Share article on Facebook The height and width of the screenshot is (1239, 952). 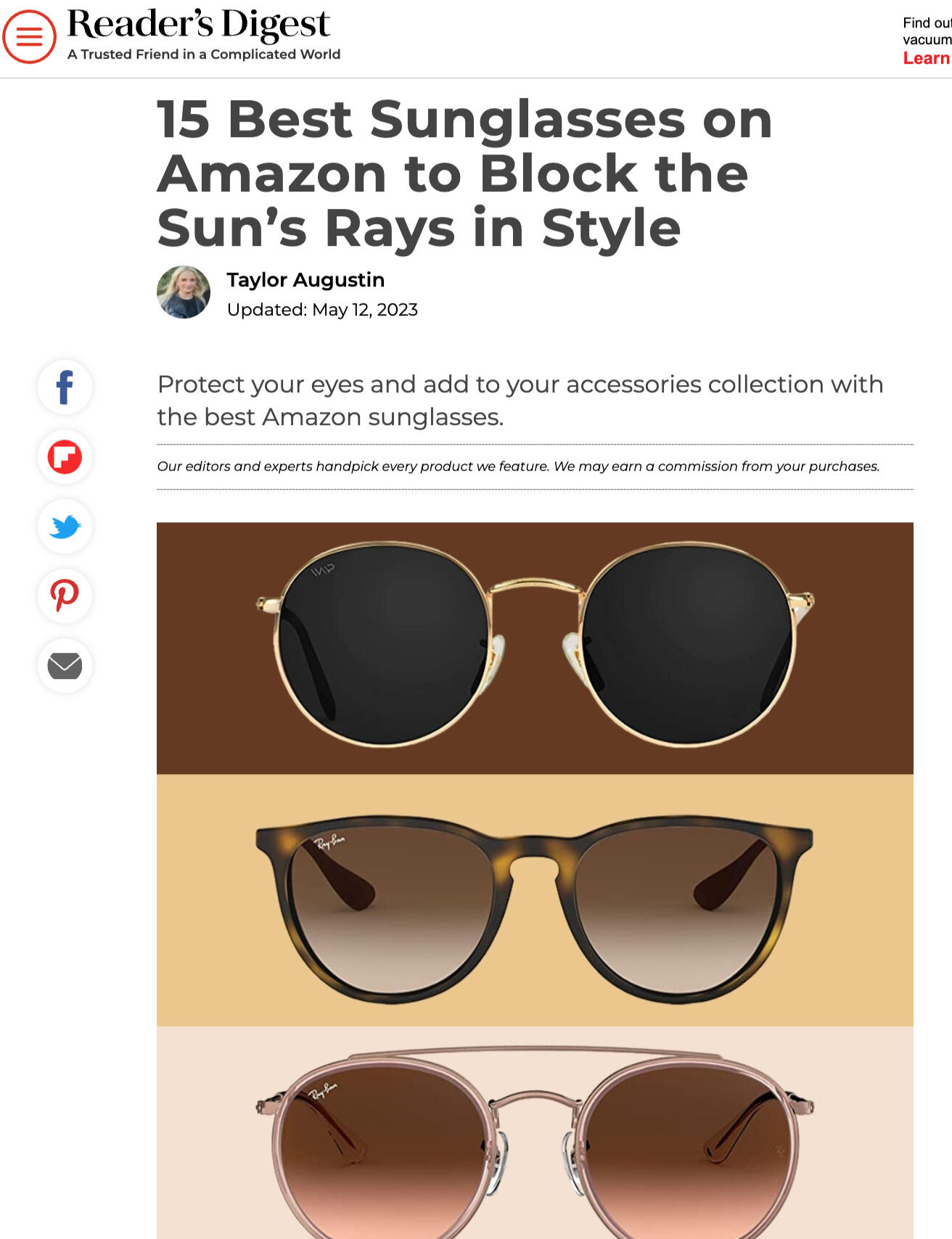tap(65, 387)
